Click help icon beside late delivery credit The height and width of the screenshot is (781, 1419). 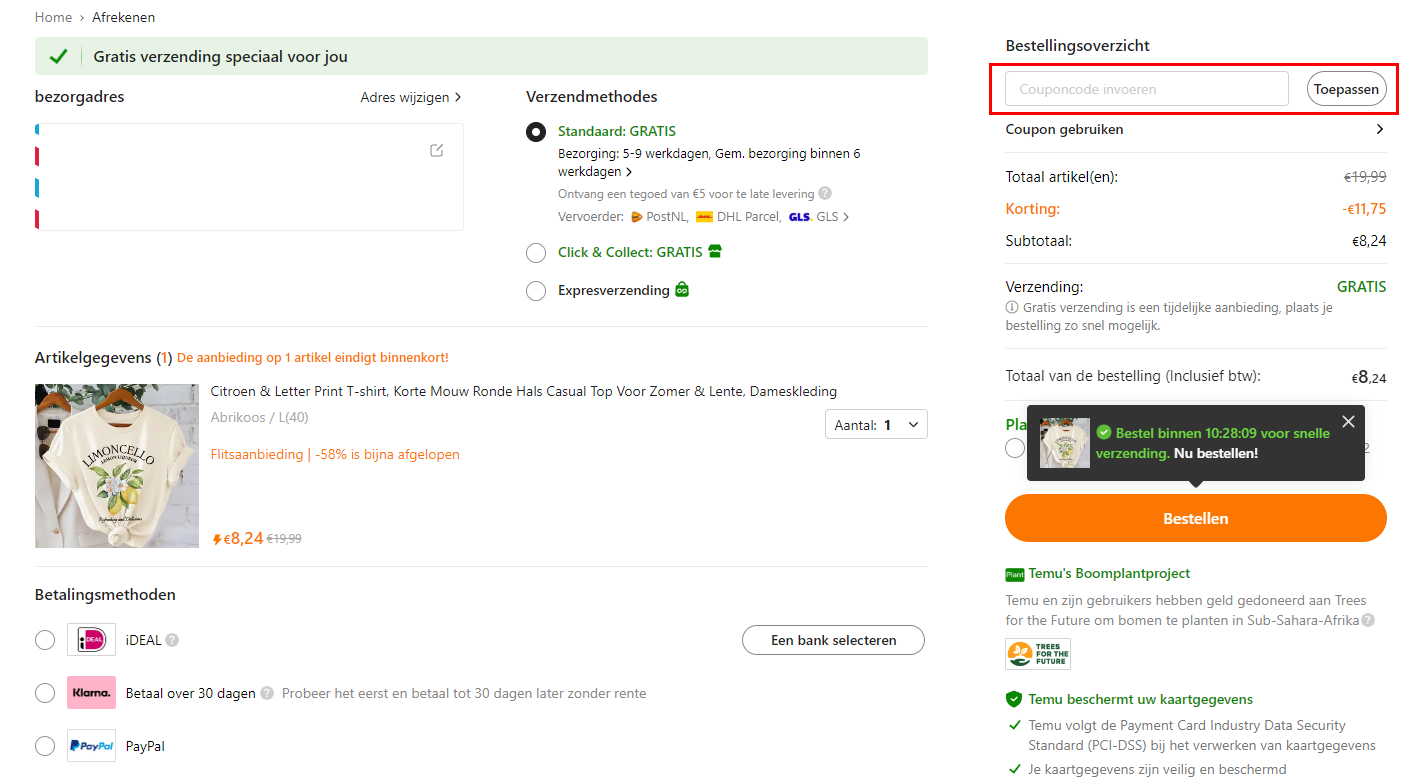point(825,194)
